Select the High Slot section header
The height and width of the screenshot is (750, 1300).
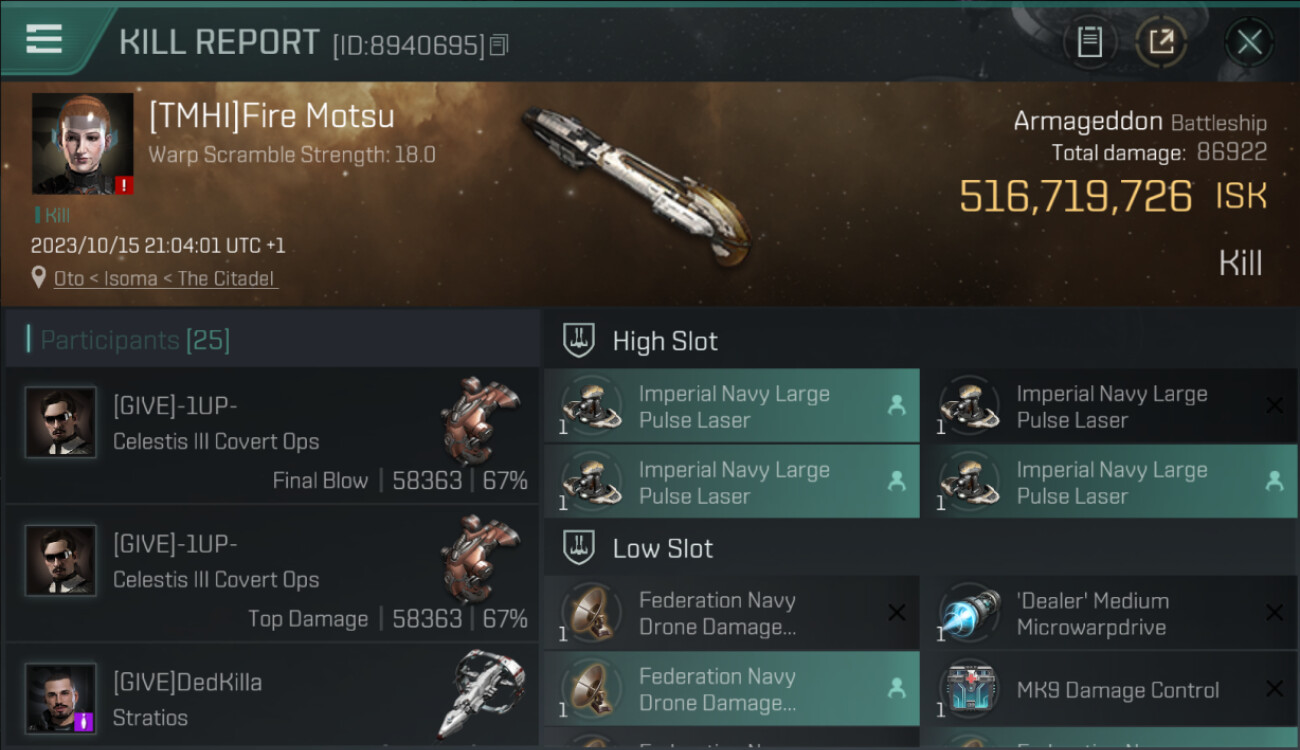point(665,341)
